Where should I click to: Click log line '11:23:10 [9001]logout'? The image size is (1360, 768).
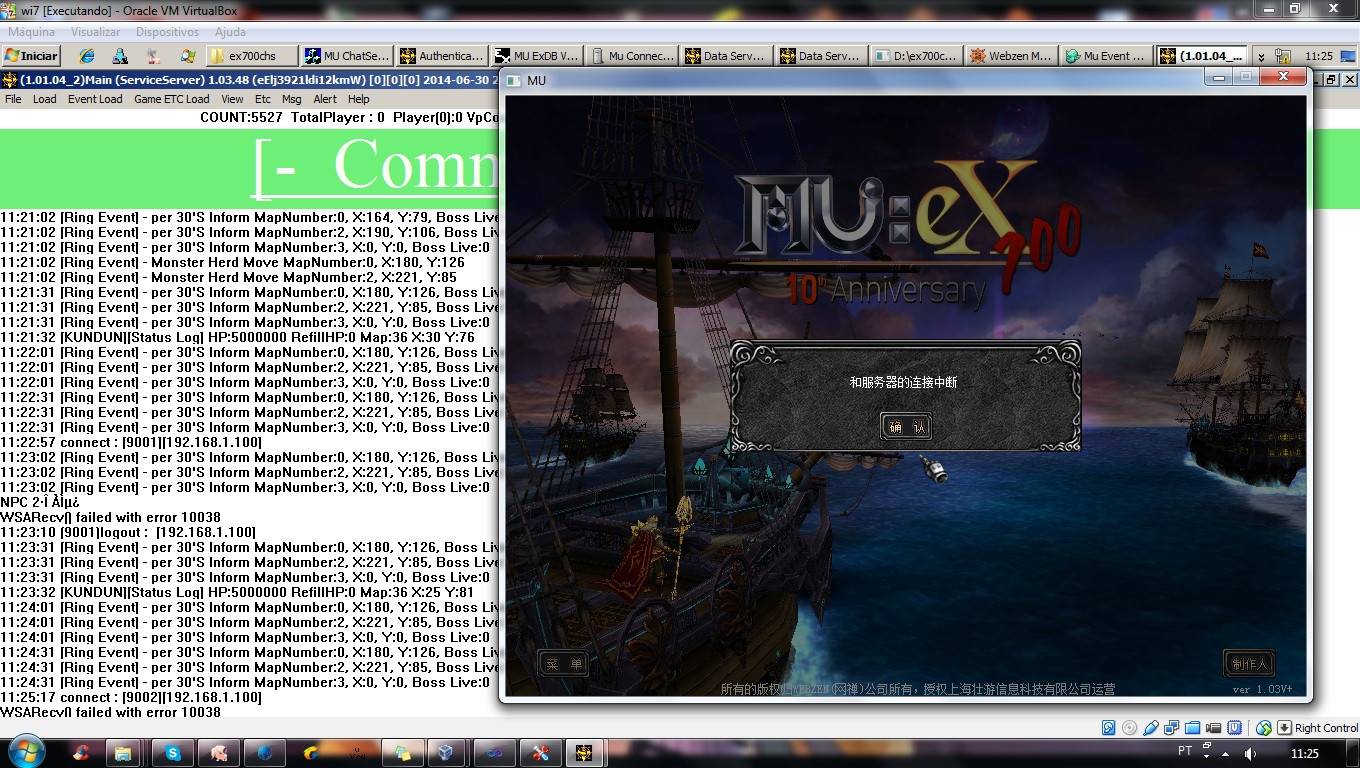(x=128, y=532)
